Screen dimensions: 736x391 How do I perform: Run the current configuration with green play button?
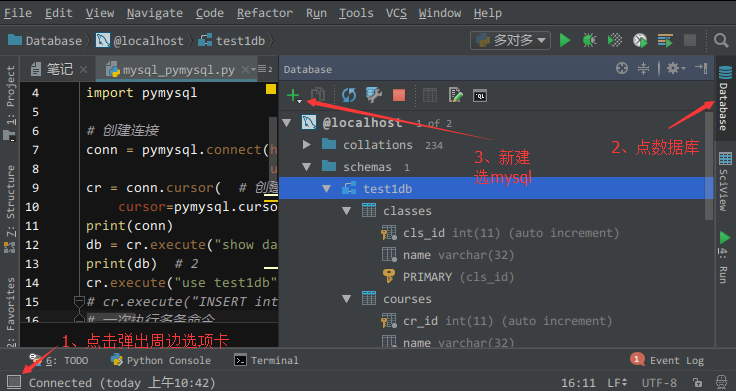(565, 40)
